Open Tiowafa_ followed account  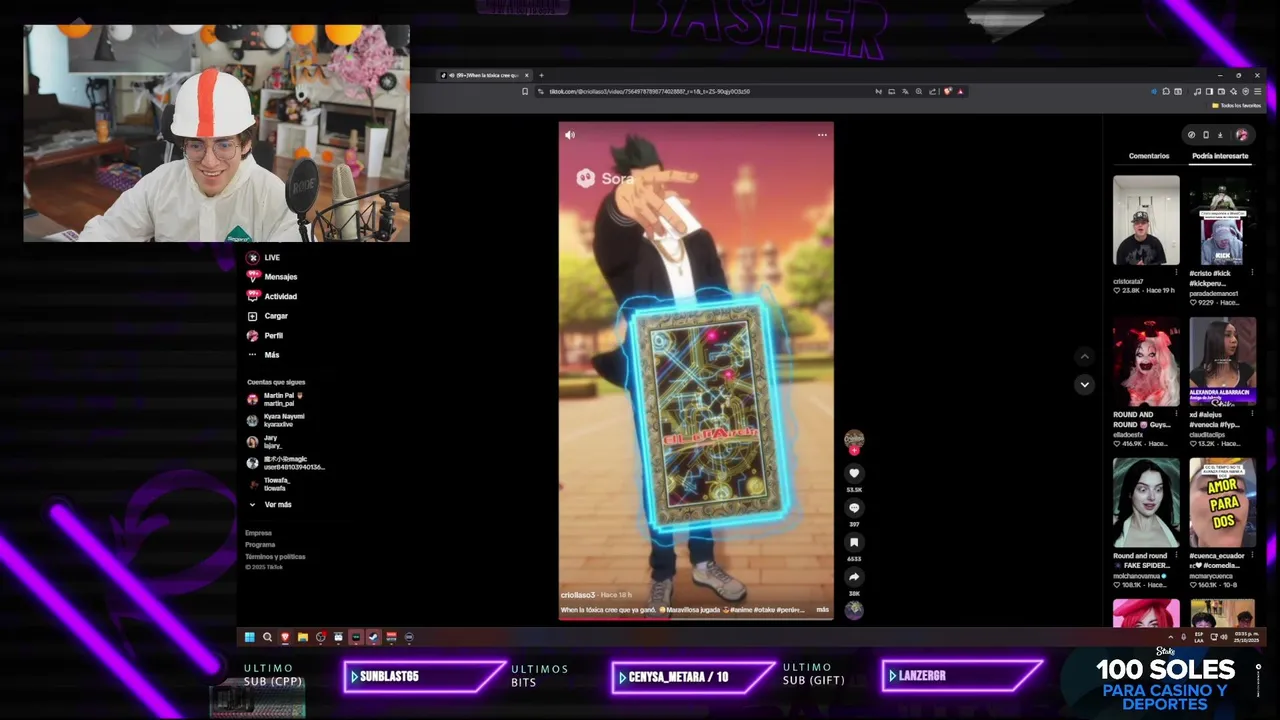click(268, 484)
